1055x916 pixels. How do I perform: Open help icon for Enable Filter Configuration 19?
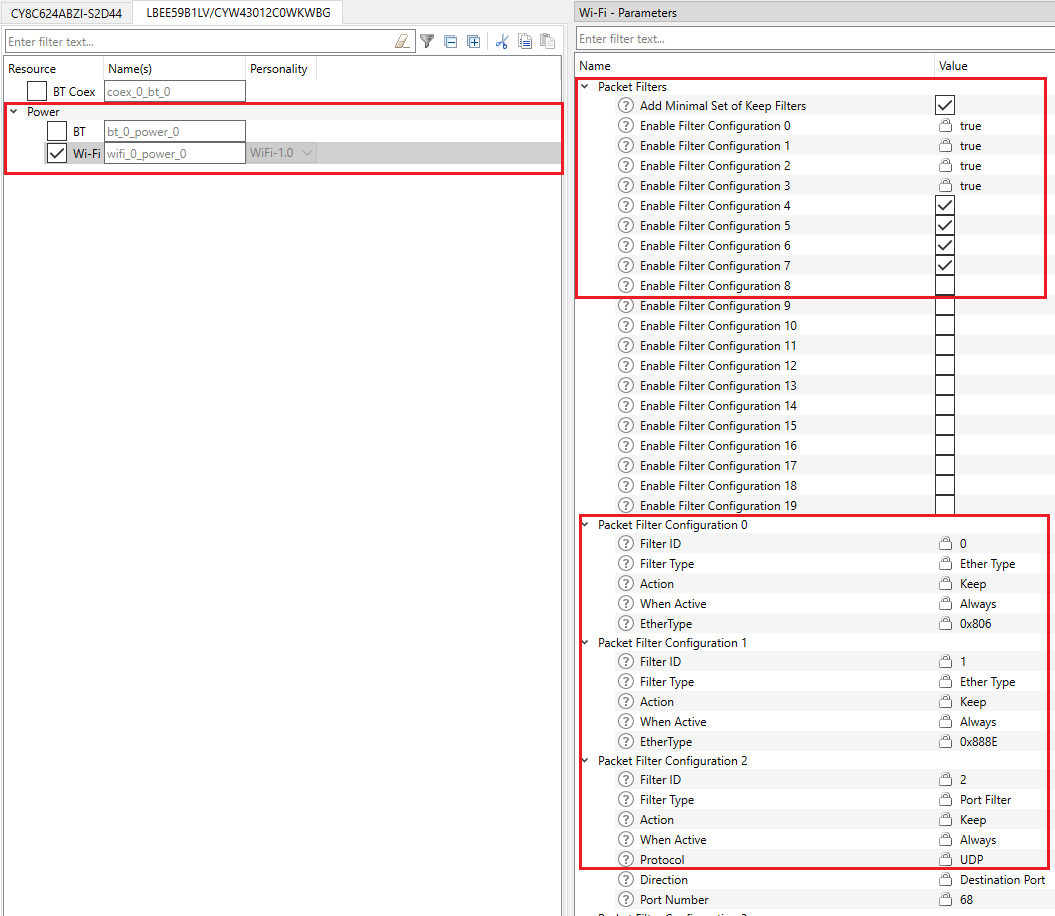click(x=626, y=506)
